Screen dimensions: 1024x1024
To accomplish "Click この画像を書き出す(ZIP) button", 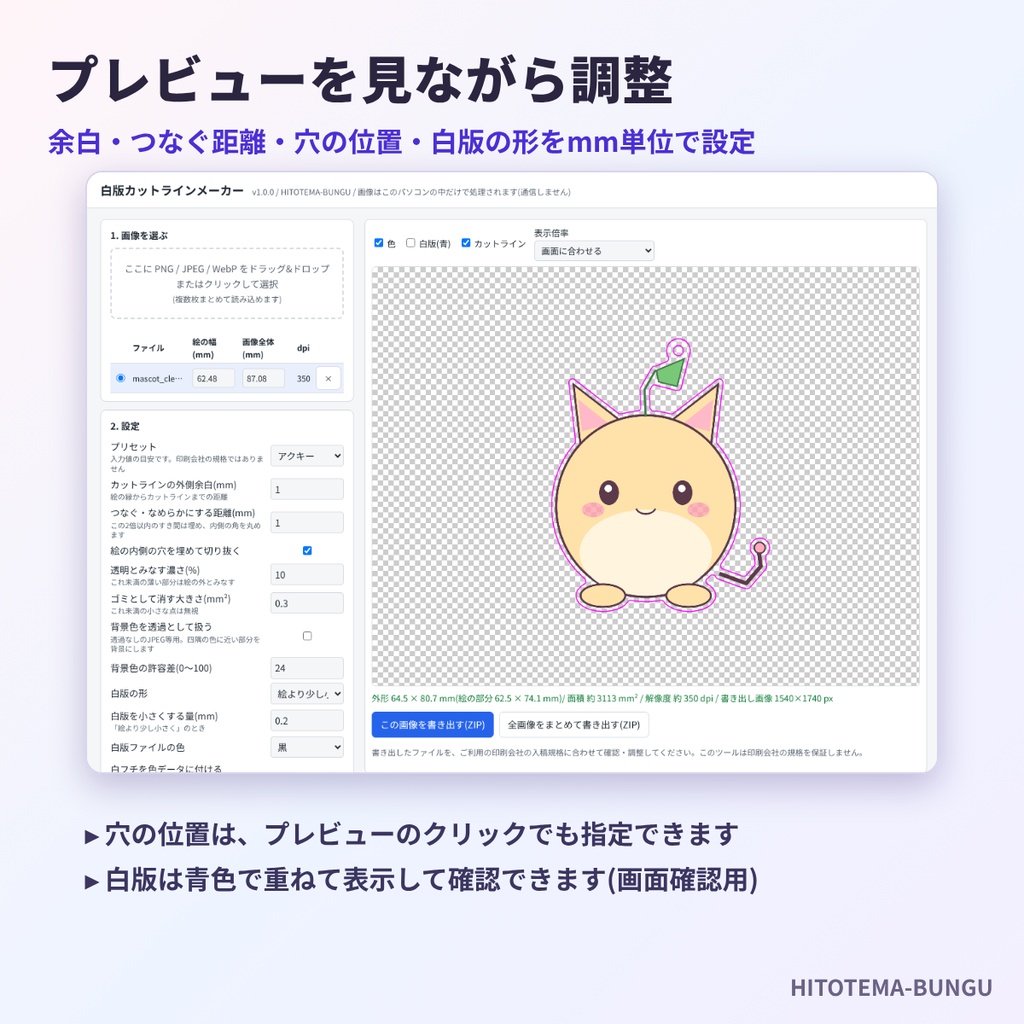I will click(432, 725).
